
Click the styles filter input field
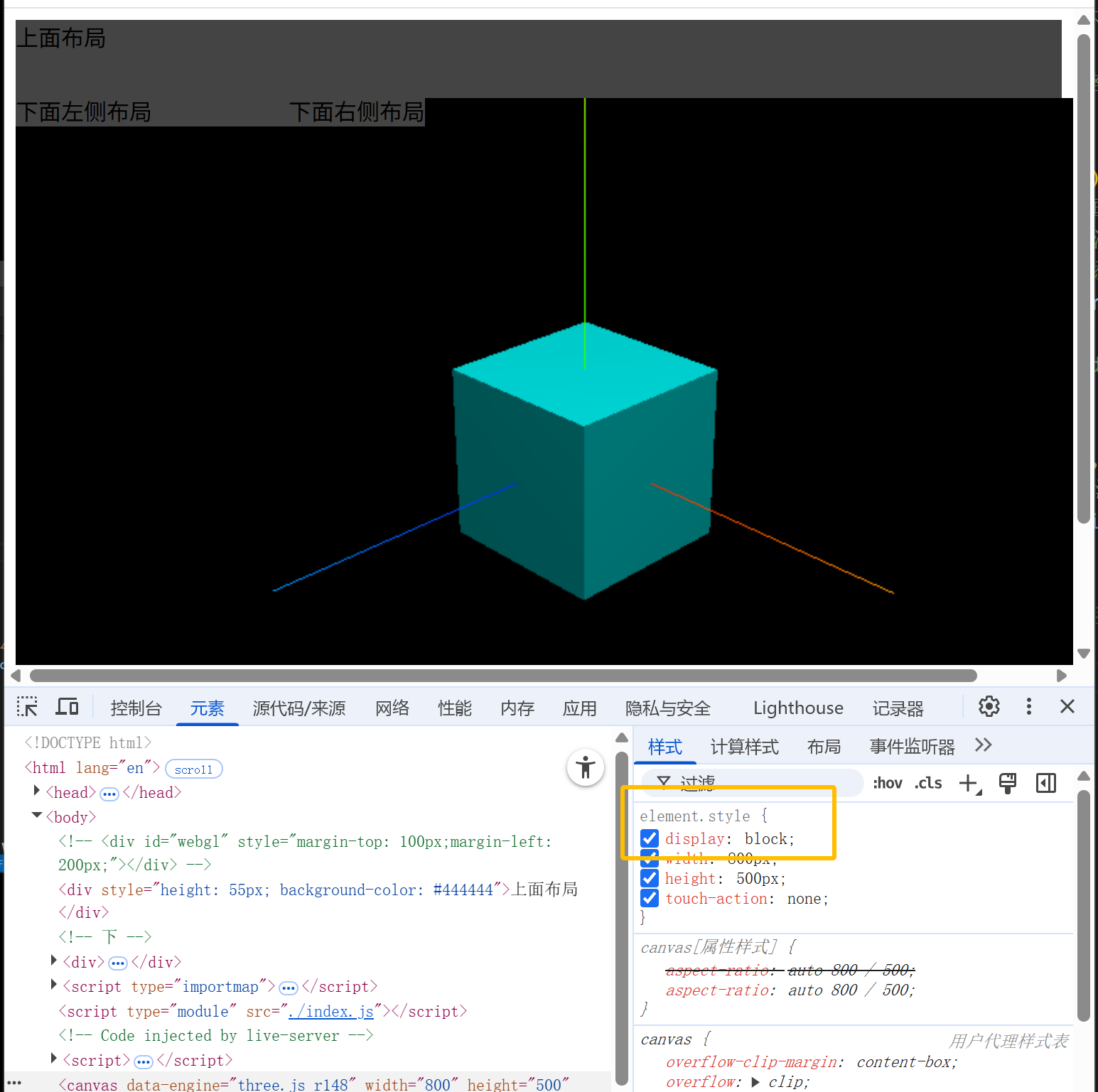[752, 783]
